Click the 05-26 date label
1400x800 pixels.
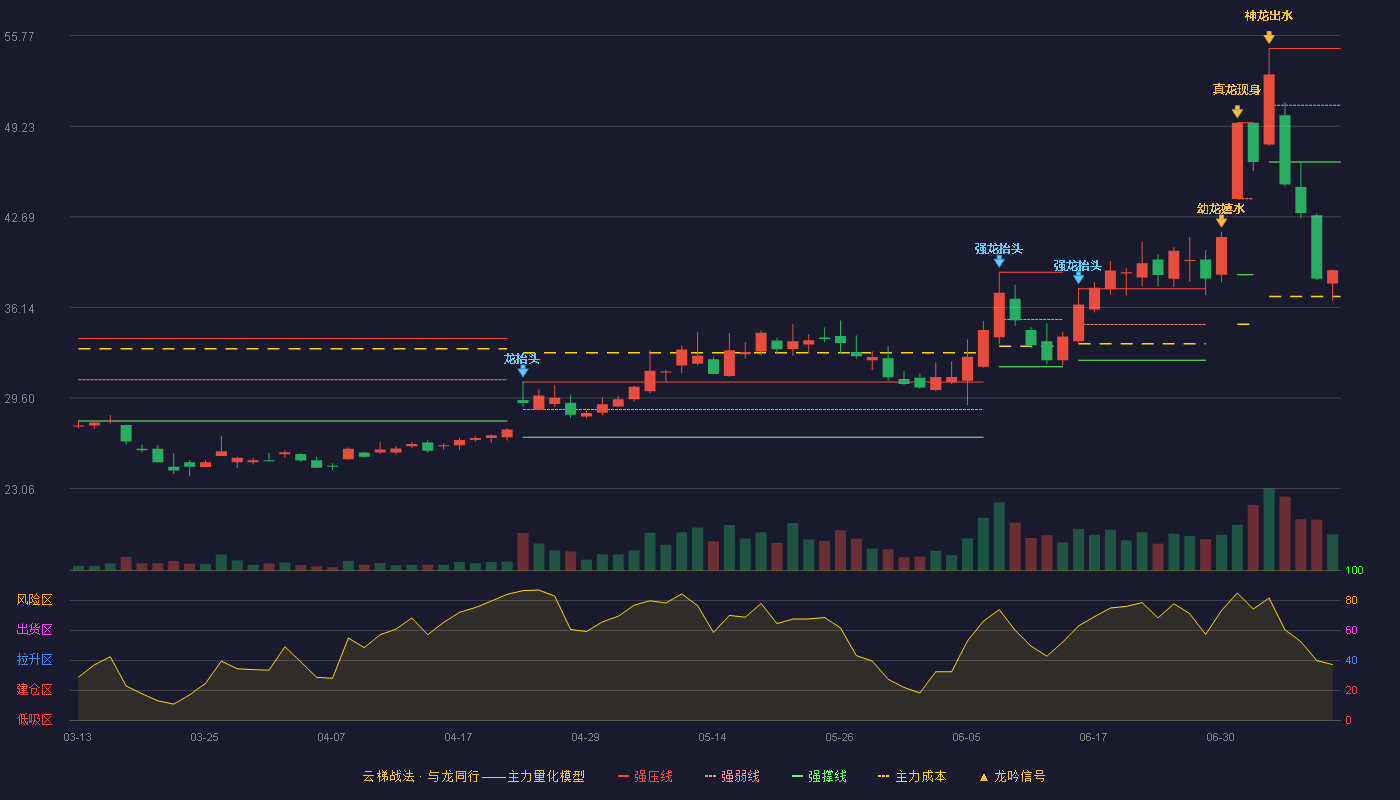[x=839, y=737]
